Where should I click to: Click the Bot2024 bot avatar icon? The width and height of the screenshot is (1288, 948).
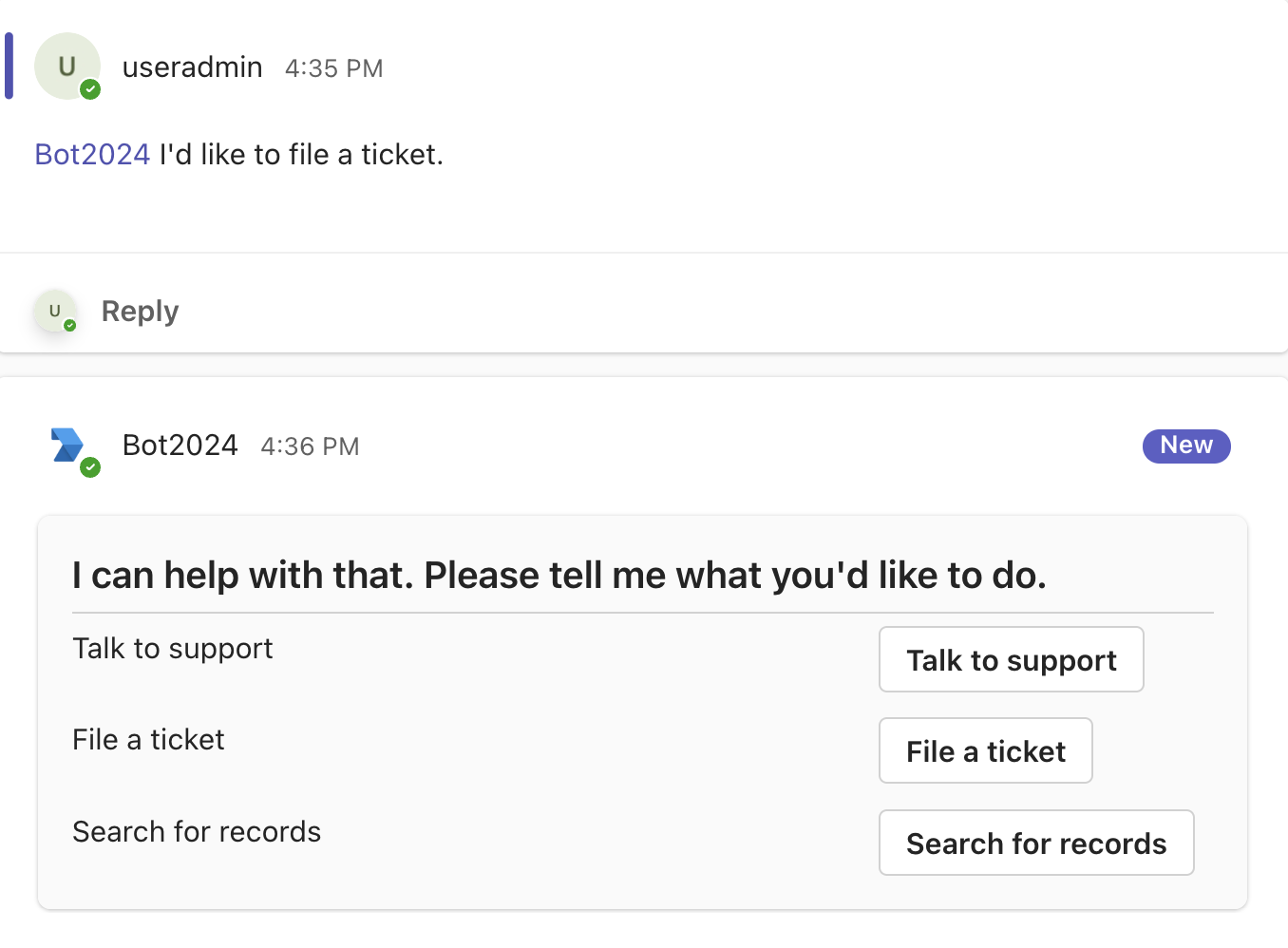click(x=66, y=444)
